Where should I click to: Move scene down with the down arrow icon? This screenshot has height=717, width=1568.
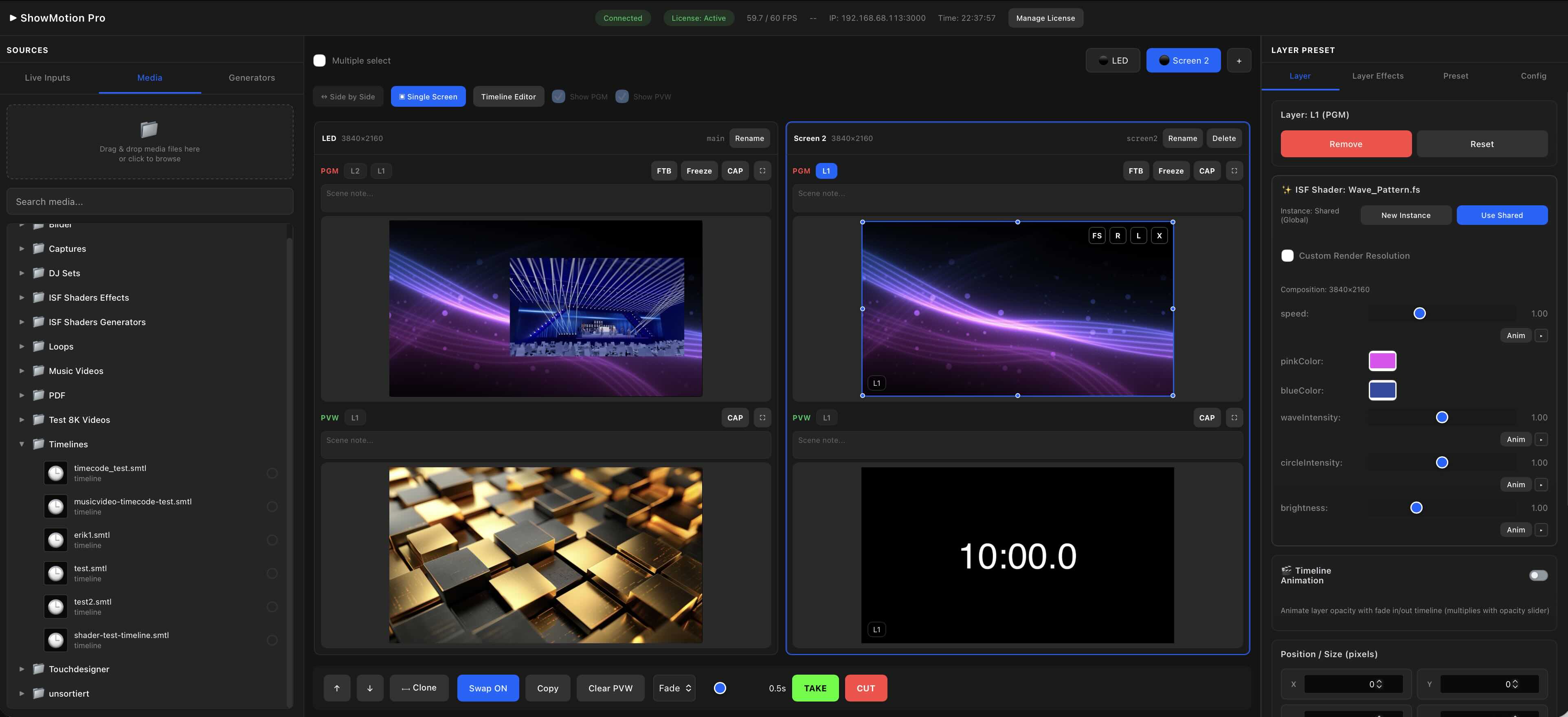[369, 688]
